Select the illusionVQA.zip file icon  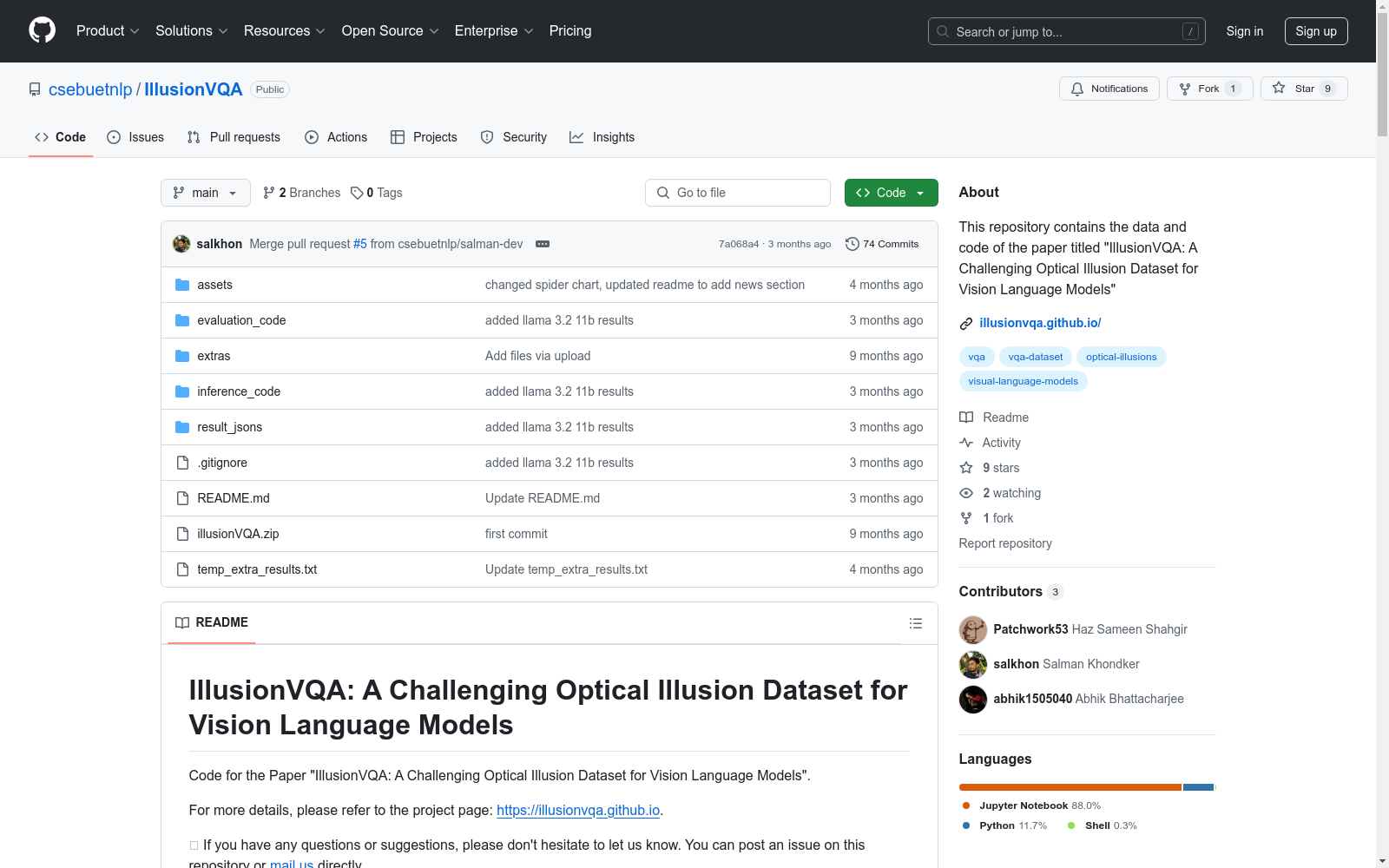click(x=182, y=534)
